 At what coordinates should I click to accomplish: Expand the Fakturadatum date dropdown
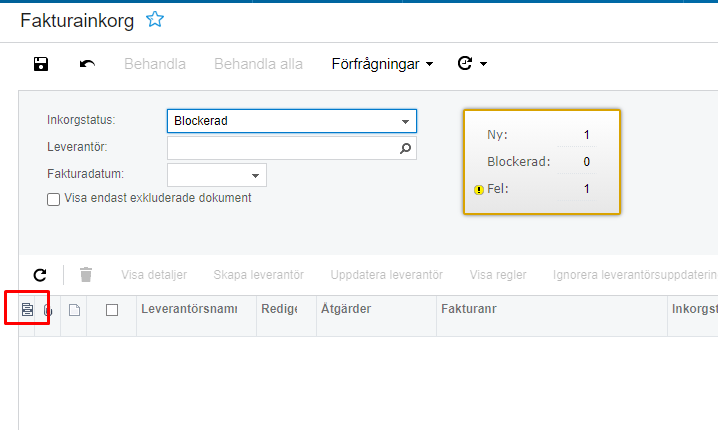255,175
